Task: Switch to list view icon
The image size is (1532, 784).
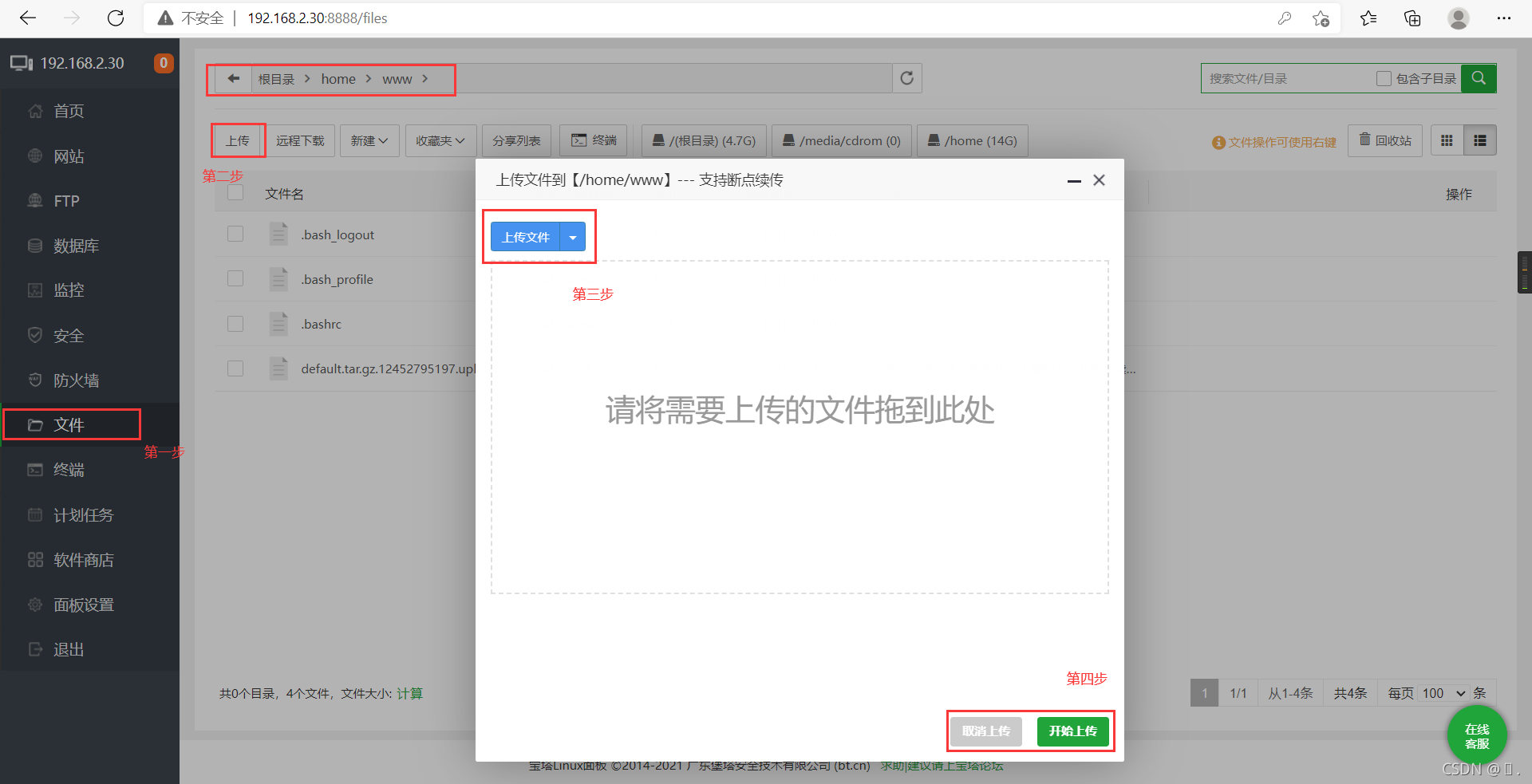Action: pos(1480,140)
